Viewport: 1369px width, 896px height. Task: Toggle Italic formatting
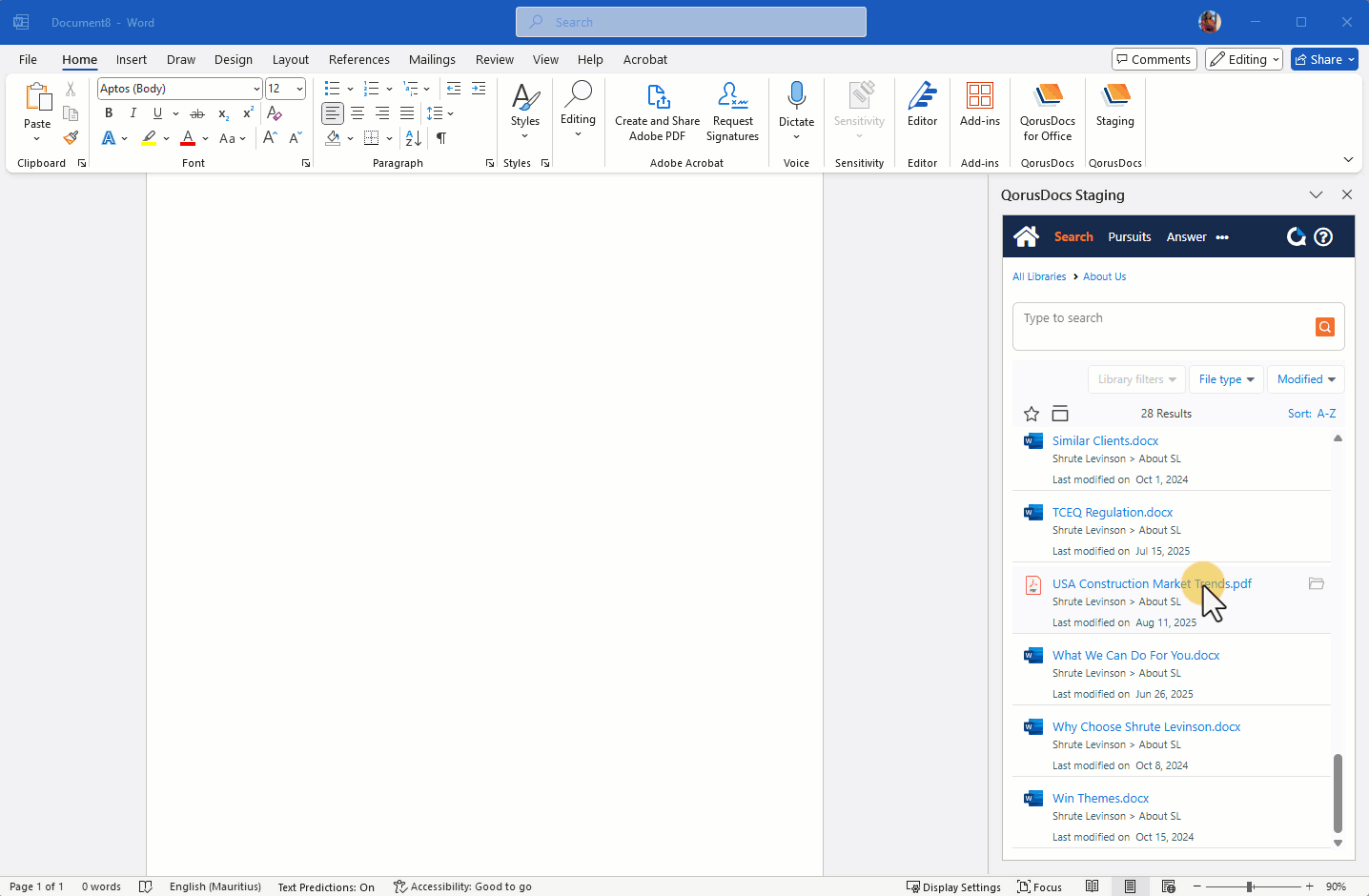pyautogui.click(x=133, y=113)
